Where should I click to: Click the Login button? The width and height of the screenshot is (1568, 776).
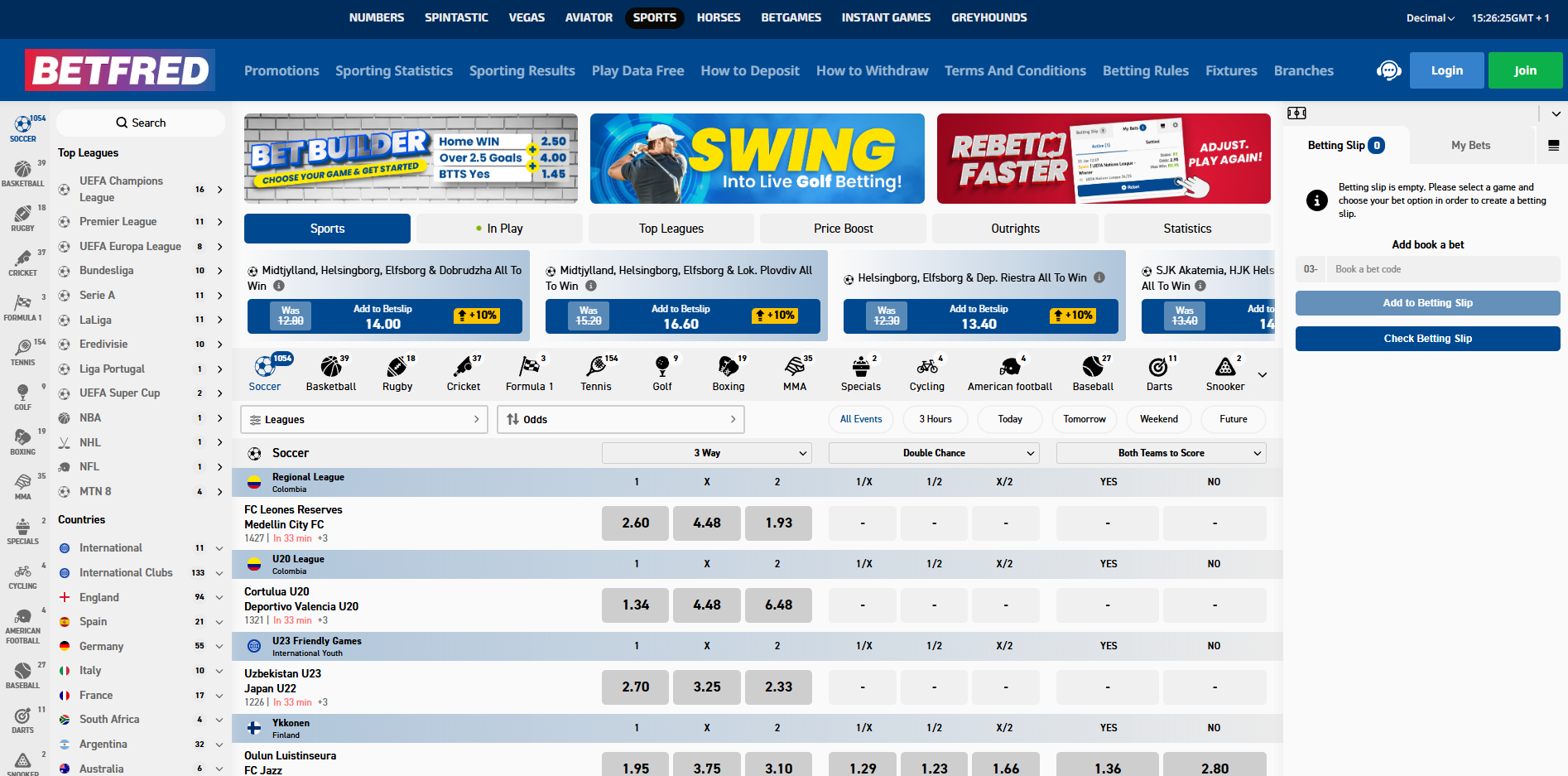pyautogui.click(x=1447, y=70)
